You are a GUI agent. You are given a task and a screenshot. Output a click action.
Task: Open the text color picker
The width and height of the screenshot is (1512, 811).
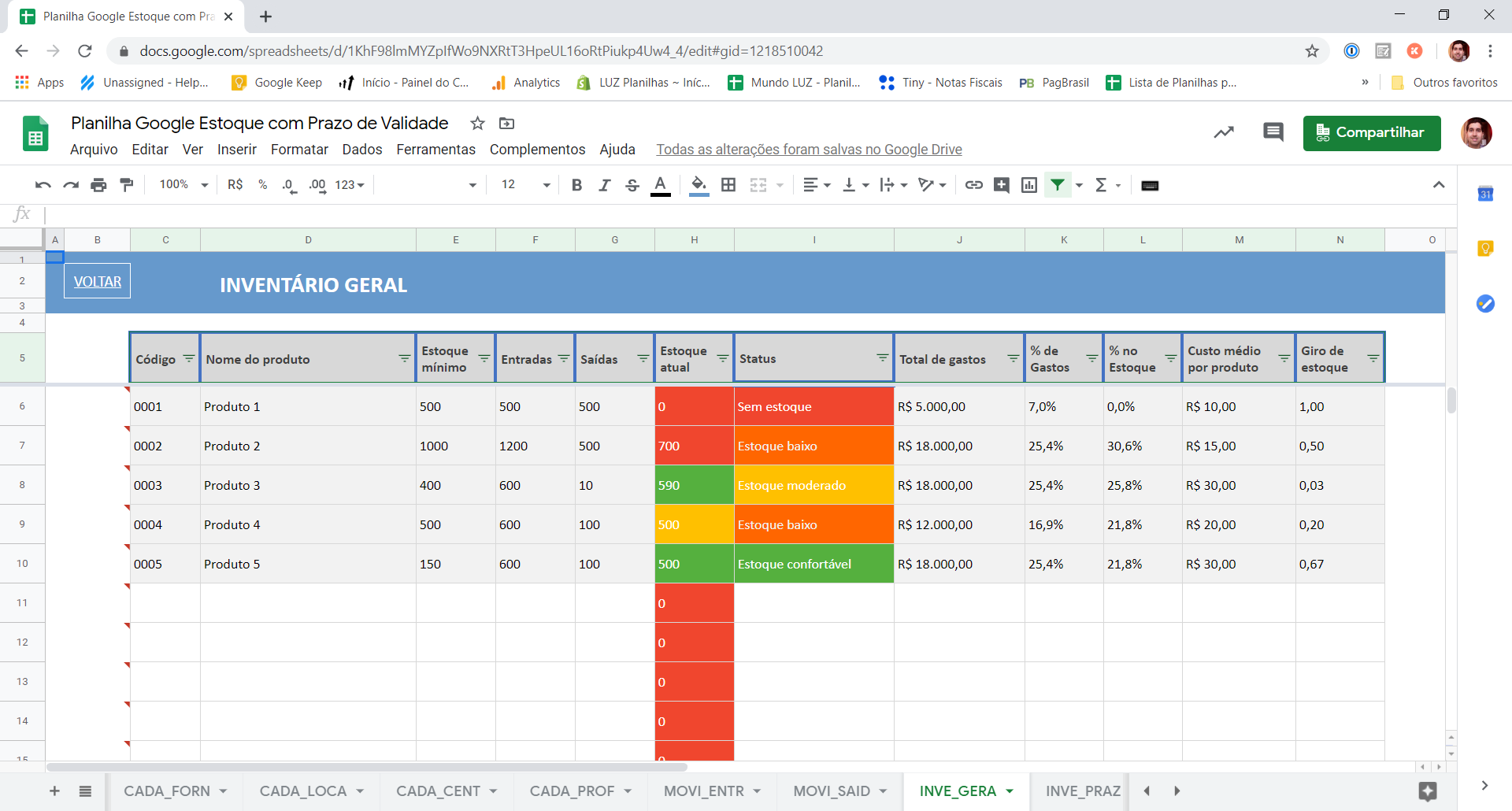[661, 185]
